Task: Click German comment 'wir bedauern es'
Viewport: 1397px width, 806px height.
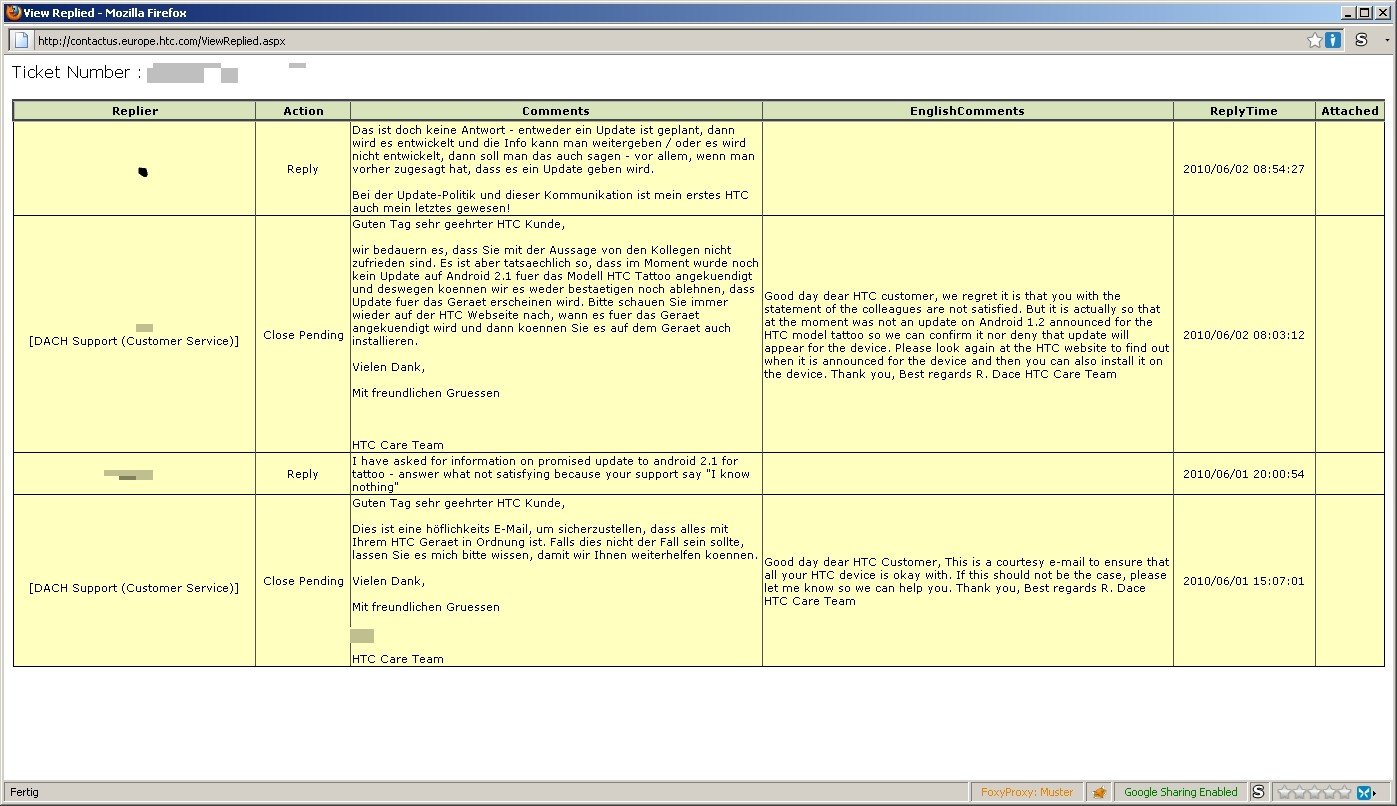Action: tap(555, 296)
